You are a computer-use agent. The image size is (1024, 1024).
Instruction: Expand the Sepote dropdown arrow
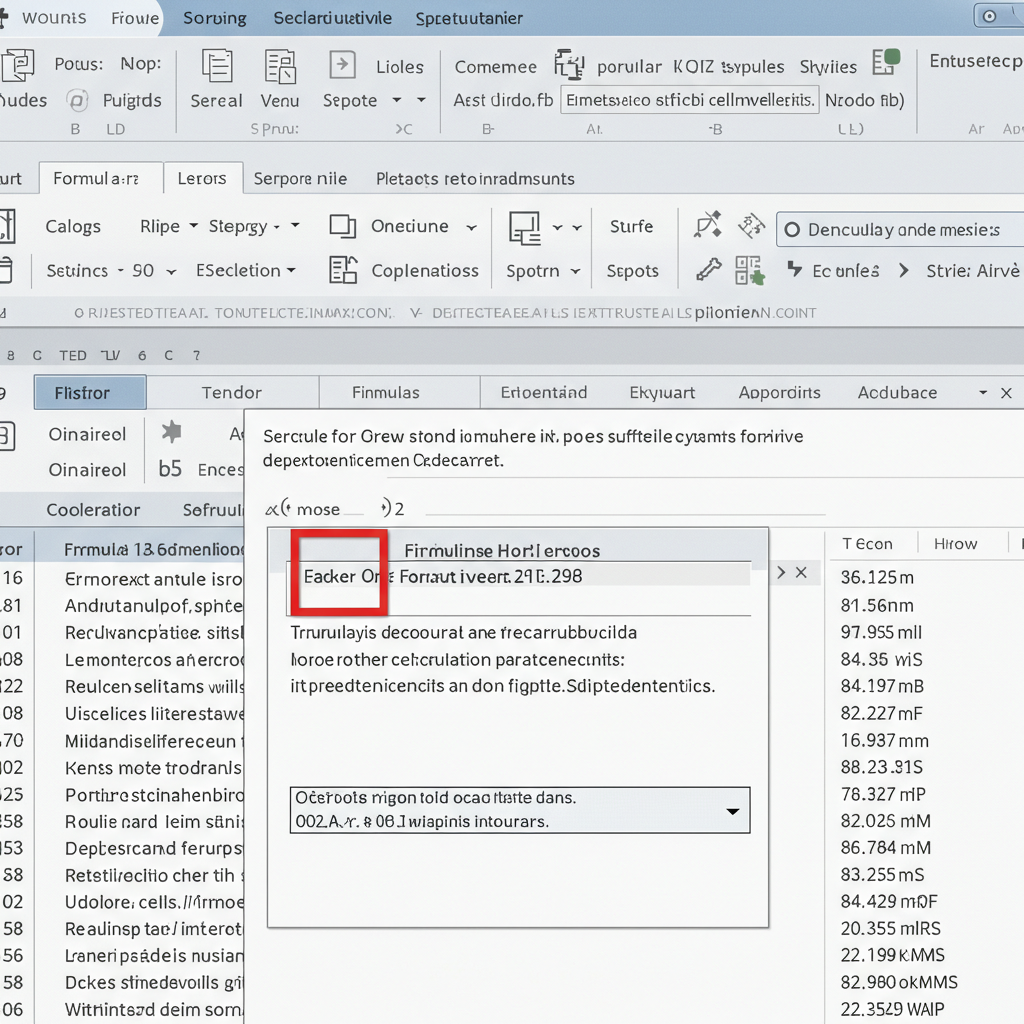(396, 101)
